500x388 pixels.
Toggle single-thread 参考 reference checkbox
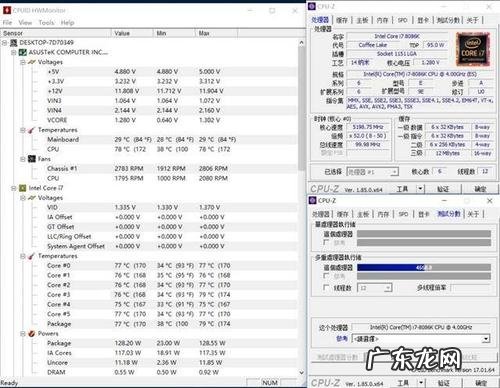click(326, 242)
